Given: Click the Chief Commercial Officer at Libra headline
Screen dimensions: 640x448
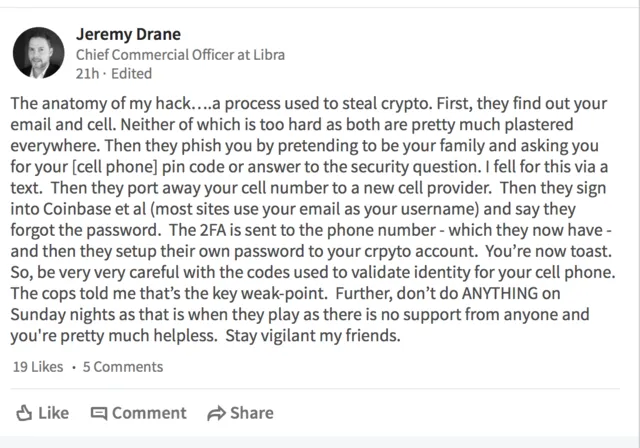Looking at the screenshot, I should coord(180,55).
